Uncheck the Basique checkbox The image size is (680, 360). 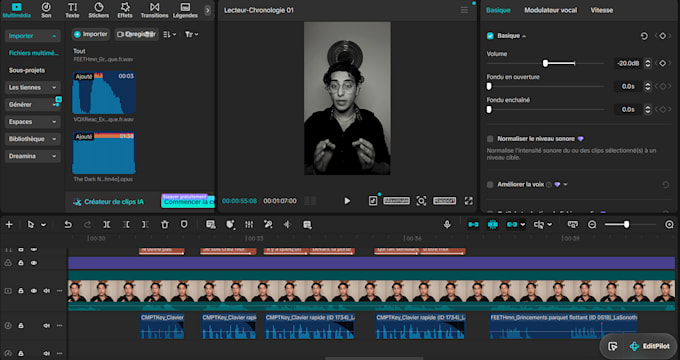pos(490,36)
